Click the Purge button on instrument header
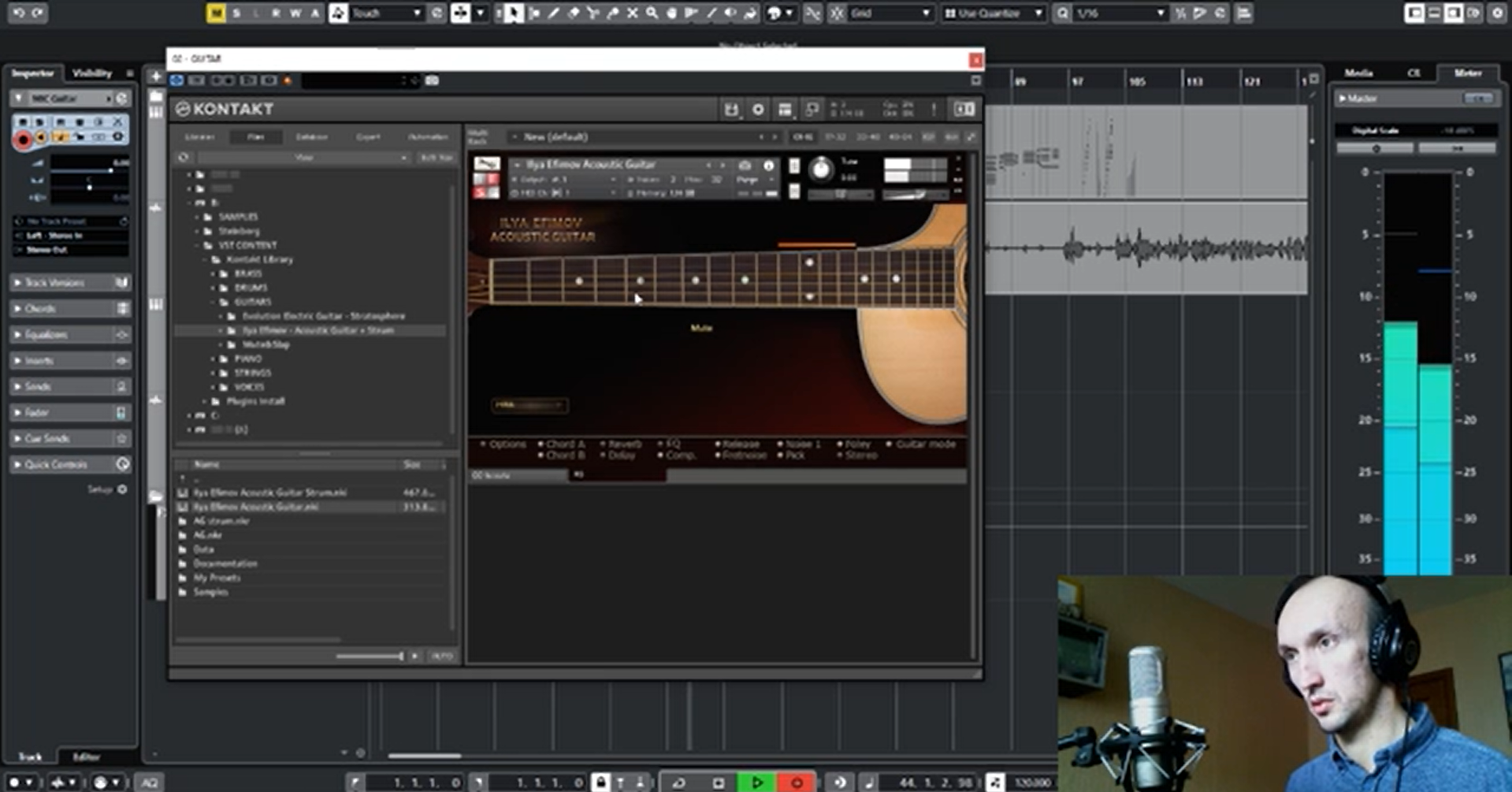This screenshot has height=792, width=1512. pyautogui.click(x=746, y=180)
